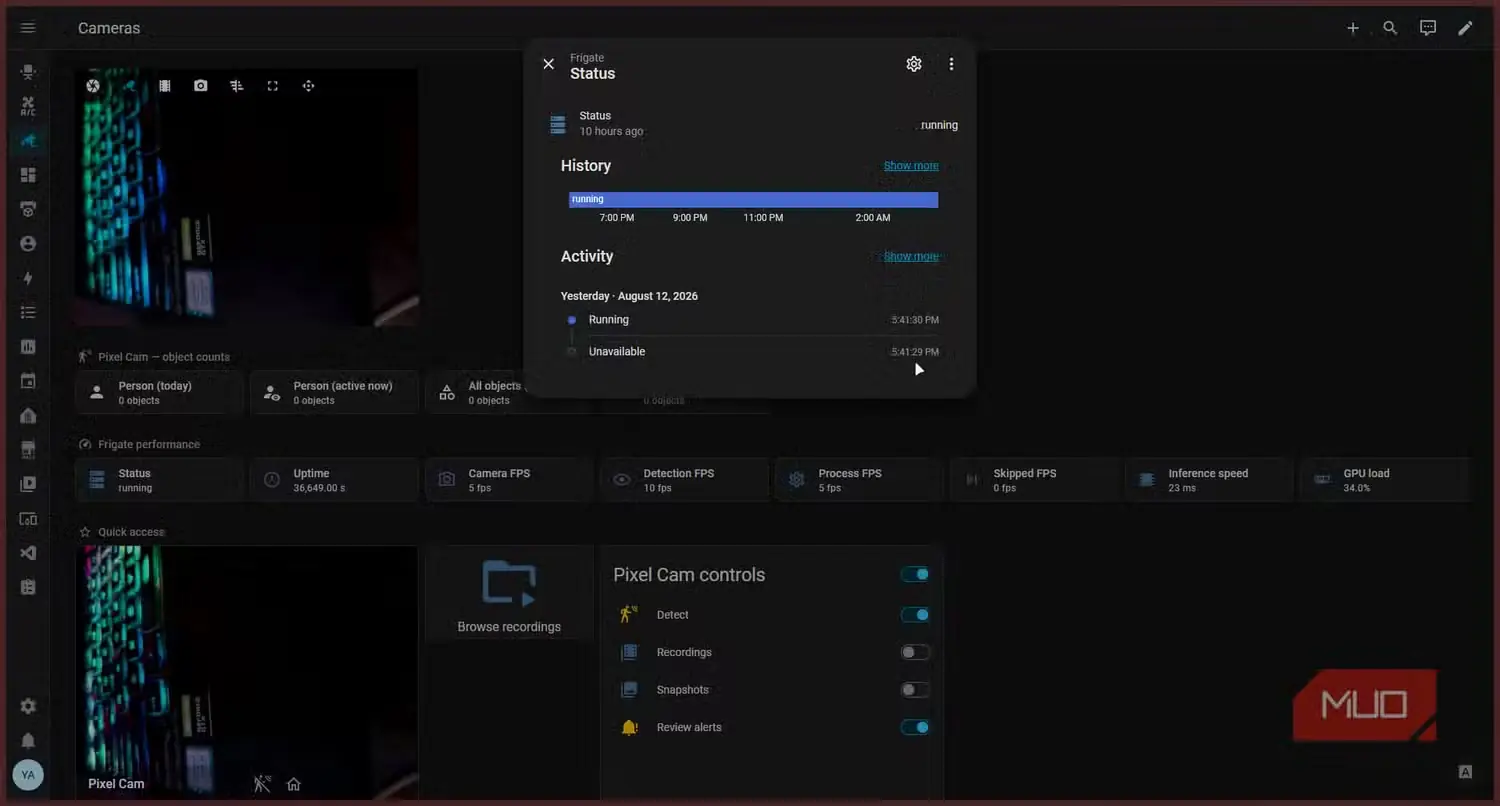The height and width of the screenshot is (806, 1500).
Task: Open the bulleted list sidebar icon
Action: (28, 313)
